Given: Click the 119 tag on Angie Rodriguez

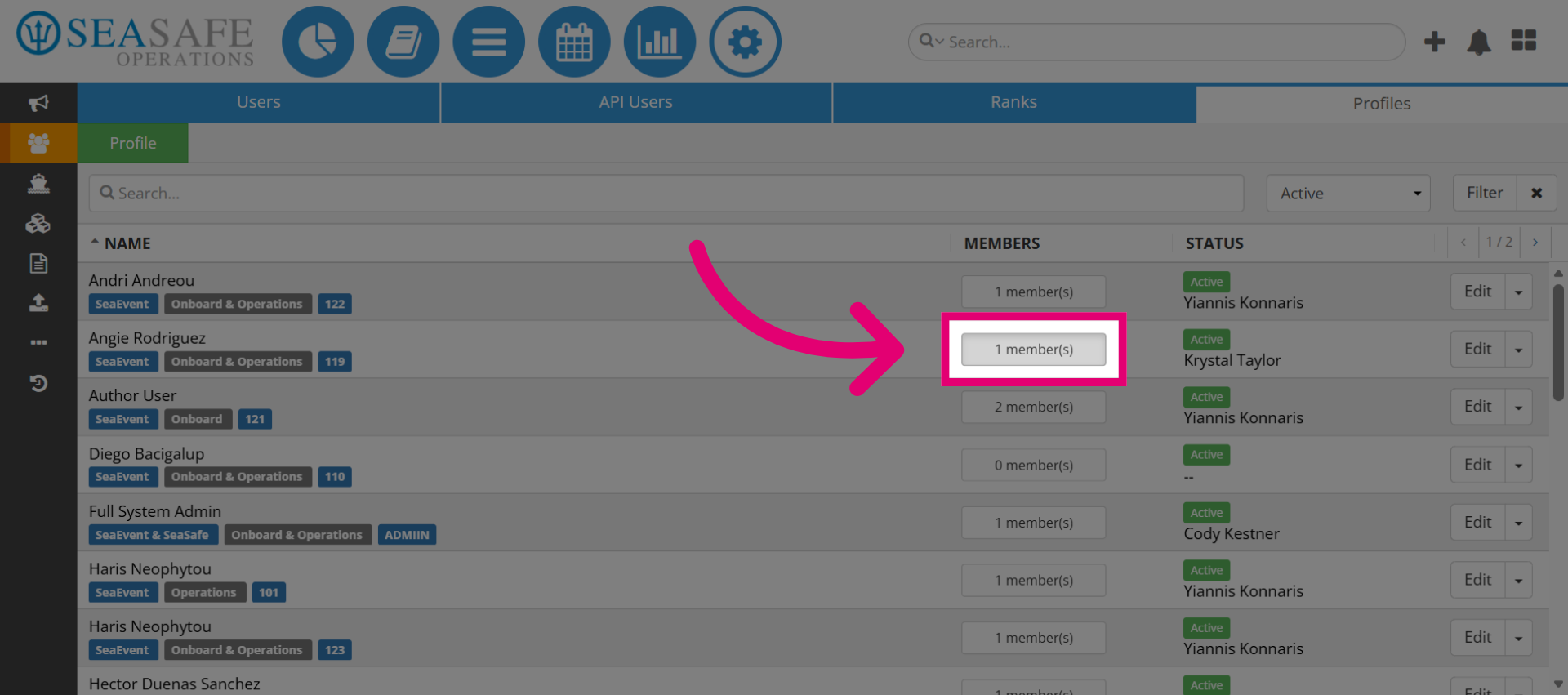Looking at the screenshot, I should (335, 362).
